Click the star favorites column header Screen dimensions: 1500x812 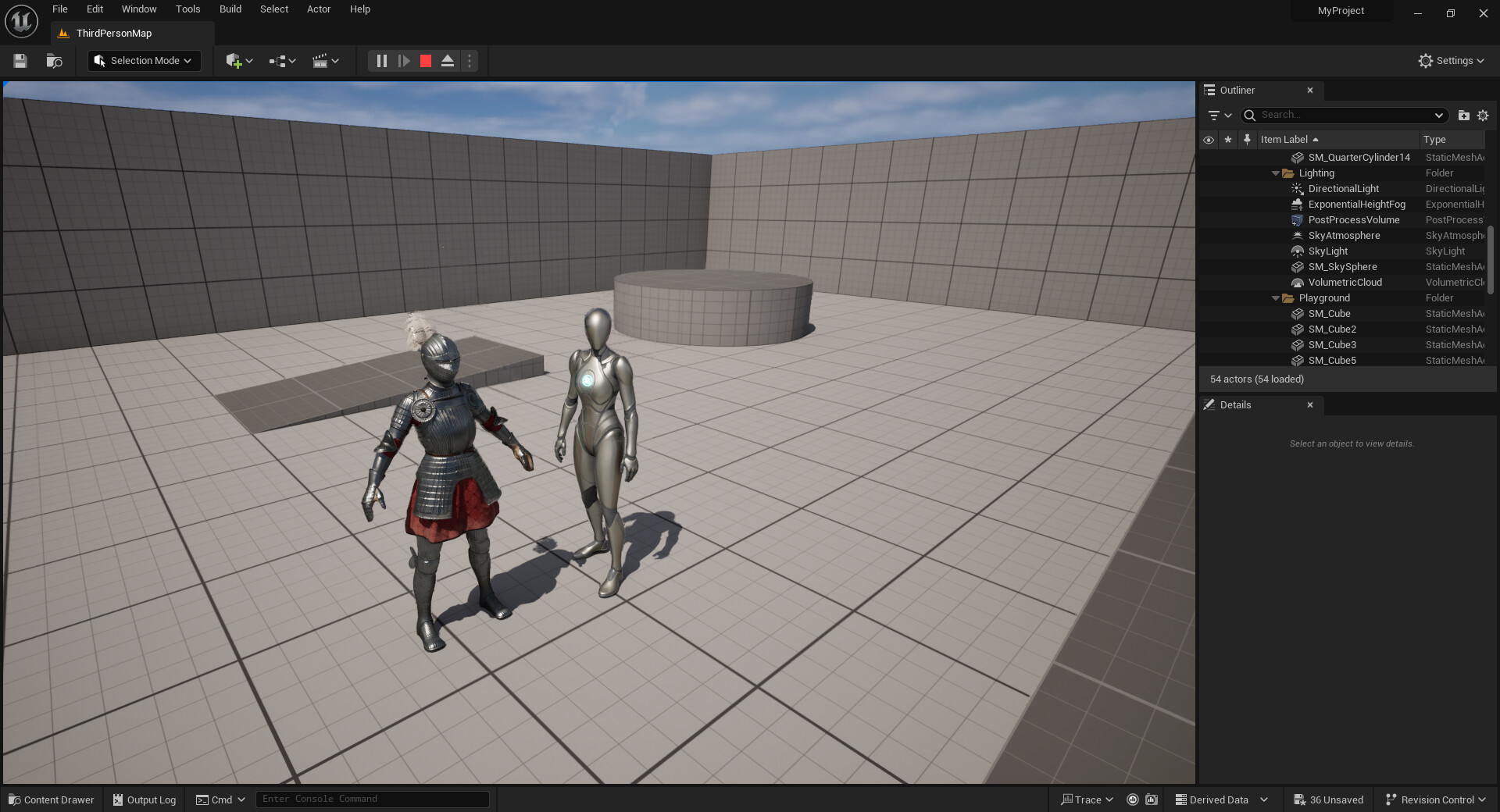[1228, 140]
